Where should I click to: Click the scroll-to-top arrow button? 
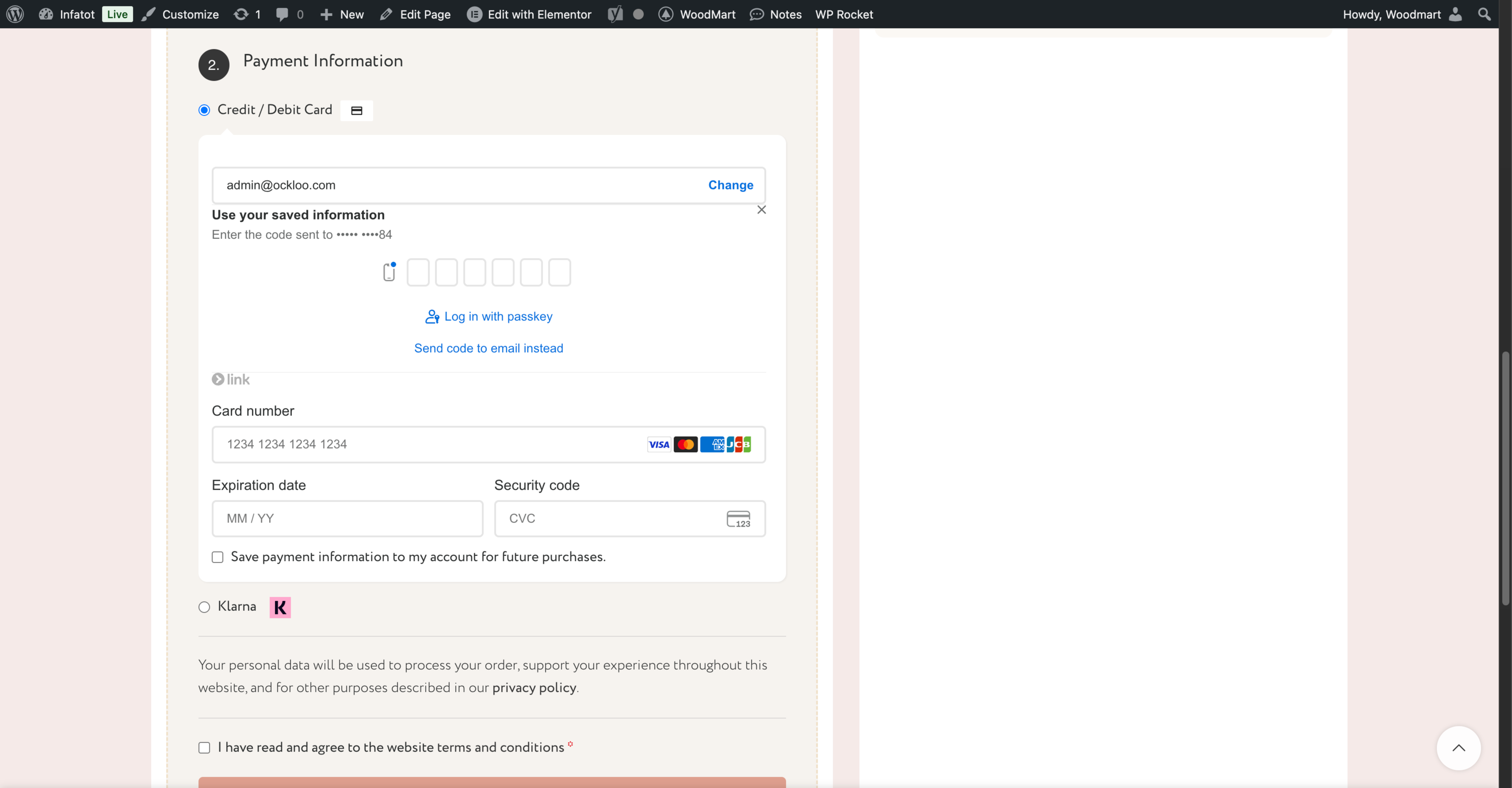tap(1459, 748)
